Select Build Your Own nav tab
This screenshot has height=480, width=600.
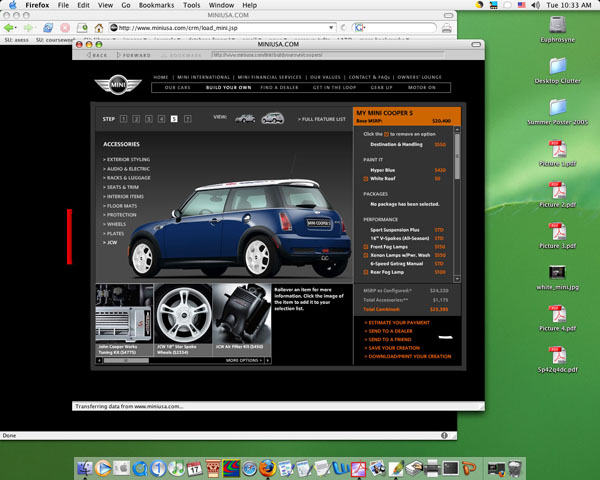tap(228, 88)
